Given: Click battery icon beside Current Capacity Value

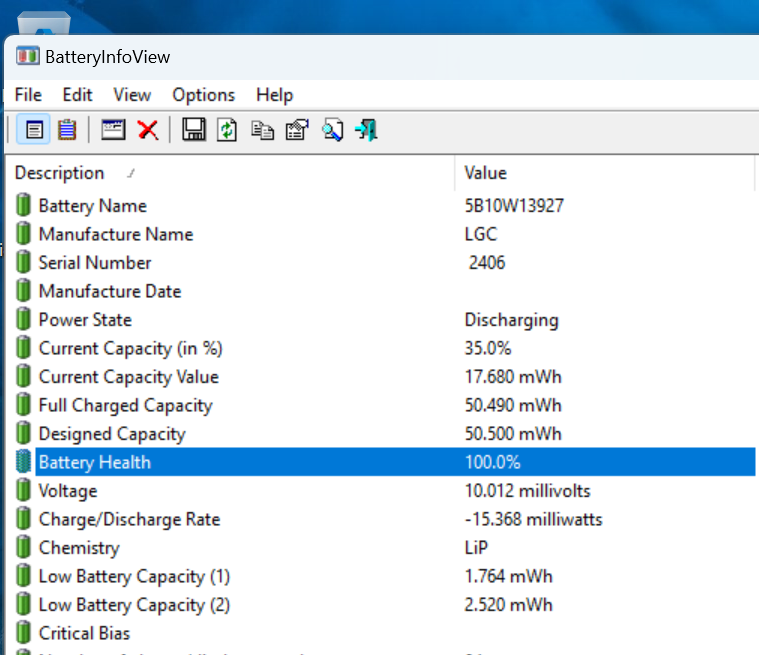Looking at the screenshot, I should (x=23, y=376).
